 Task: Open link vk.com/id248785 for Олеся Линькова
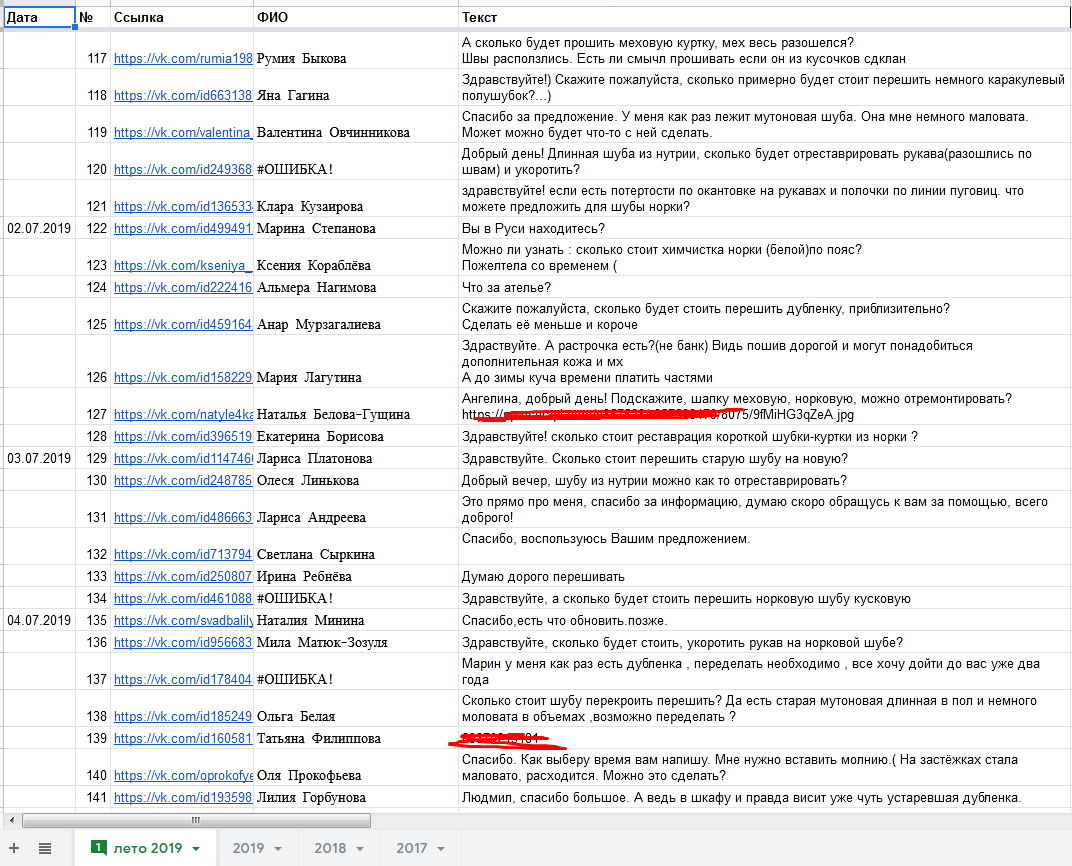point(183,480)
